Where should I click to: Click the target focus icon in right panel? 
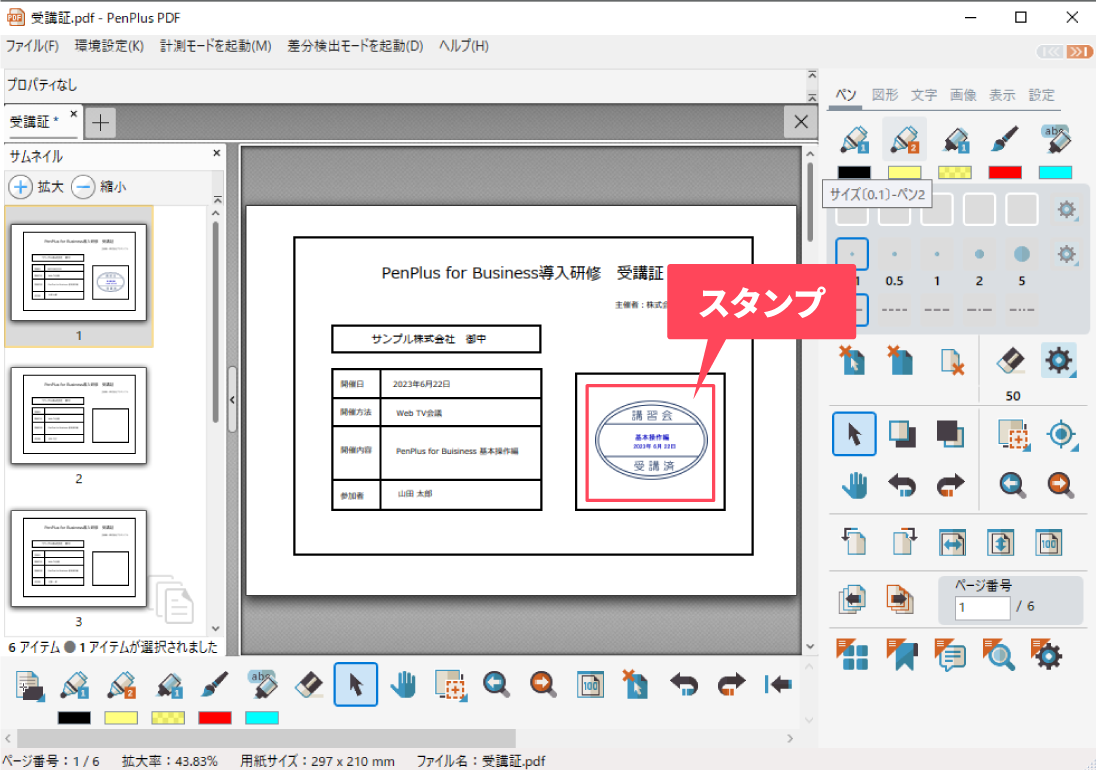[x=1061, y=435]
